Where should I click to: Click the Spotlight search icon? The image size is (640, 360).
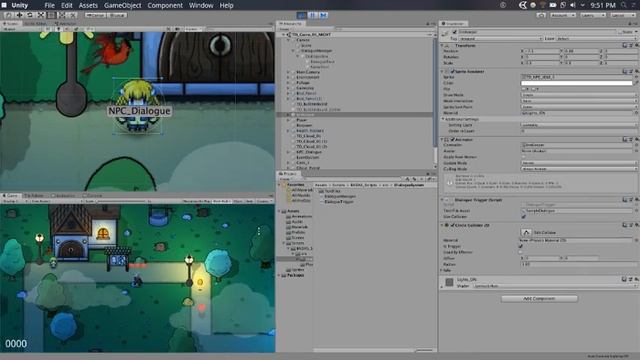(624, 5)
